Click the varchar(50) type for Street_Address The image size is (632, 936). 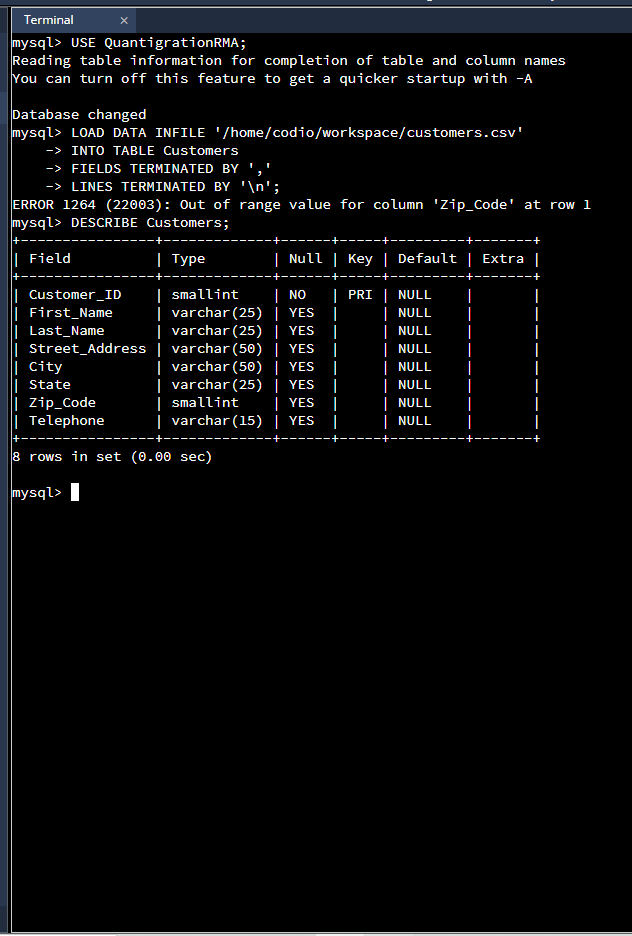click(217, 348)
